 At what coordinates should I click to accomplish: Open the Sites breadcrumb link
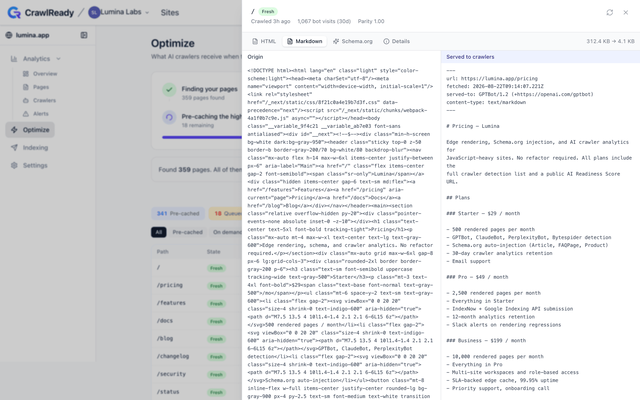(x=170, y=13)
